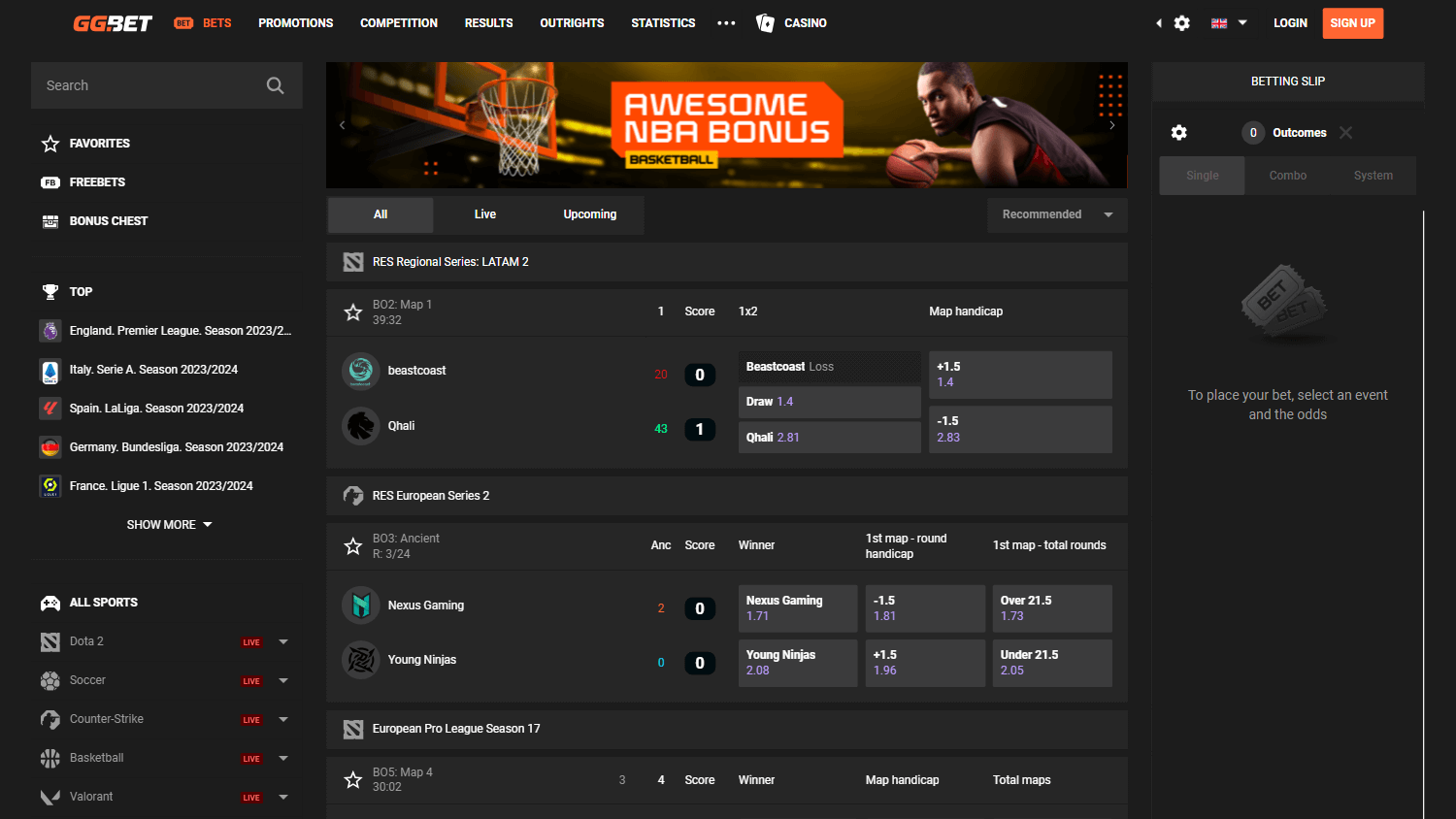This screenshot has height=819, width=1456.
Task: Open RES European Series 2 tournament
Action: [727, 496]
